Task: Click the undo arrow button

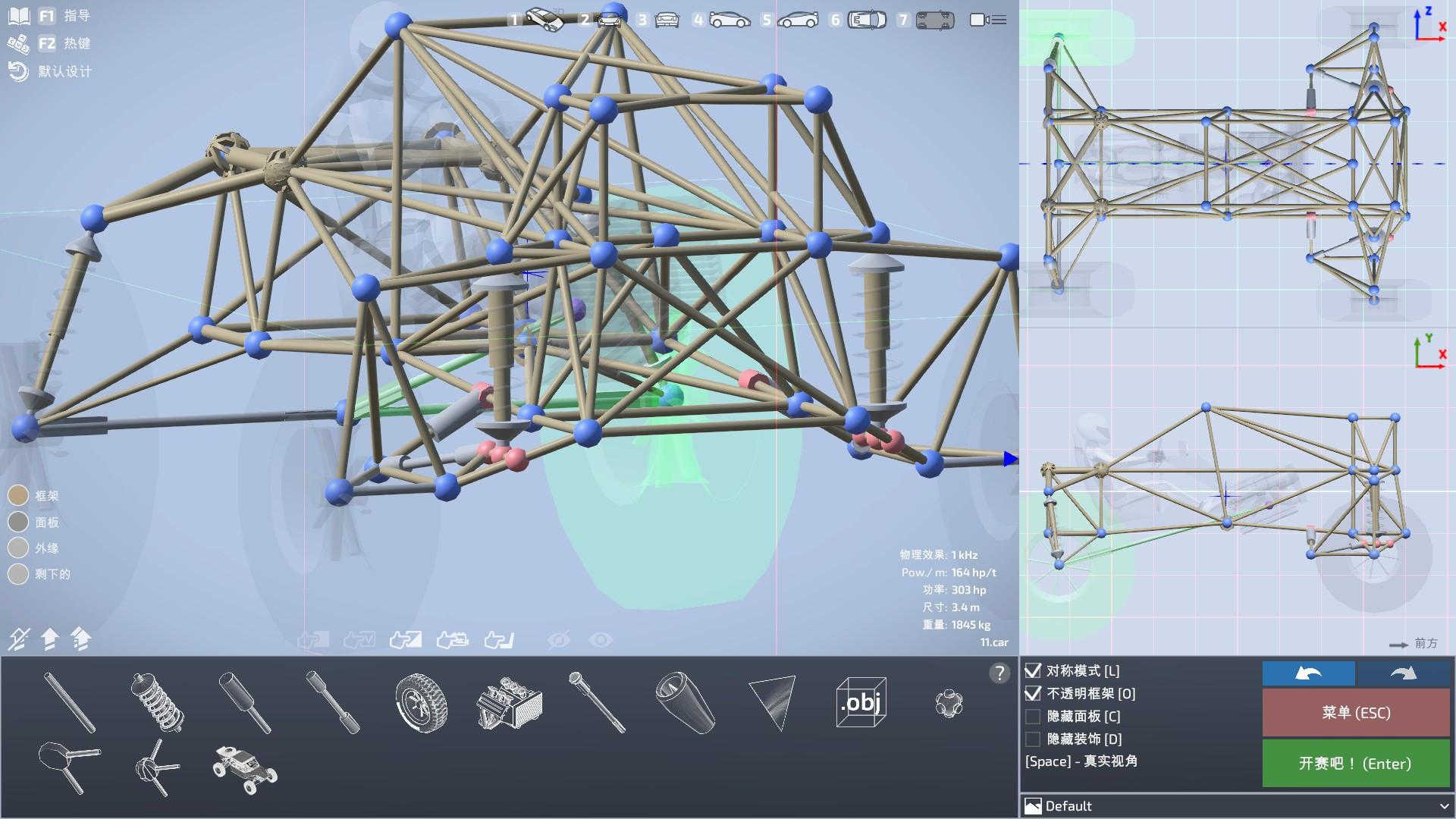Action: click(1309, 673)
